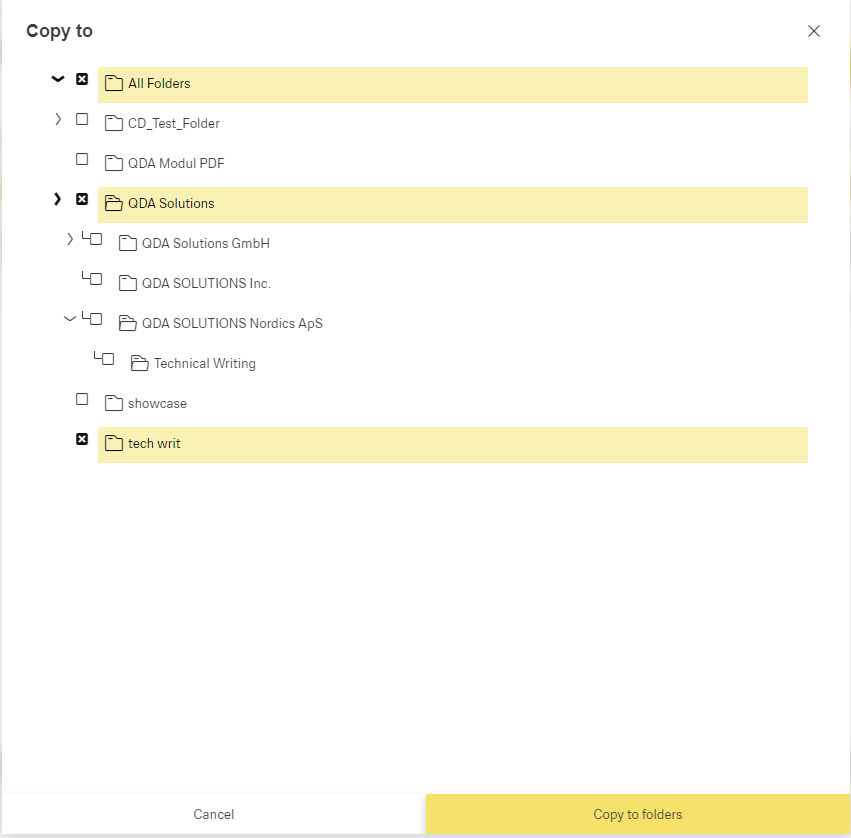
Task: Click the Technical Writing folder icon
Action: click(139, 364)
